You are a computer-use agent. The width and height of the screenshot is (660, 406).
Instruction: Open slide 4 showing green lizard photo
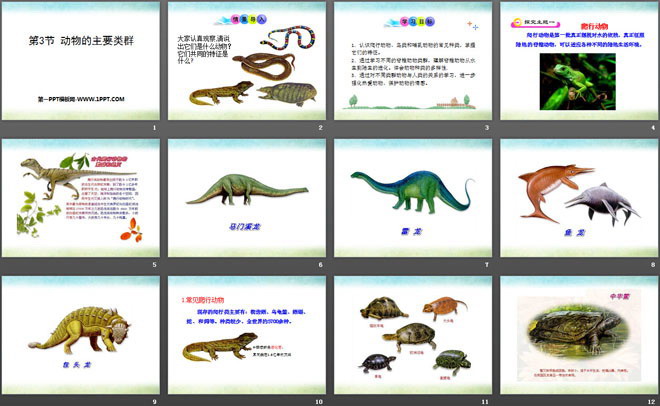579,61
